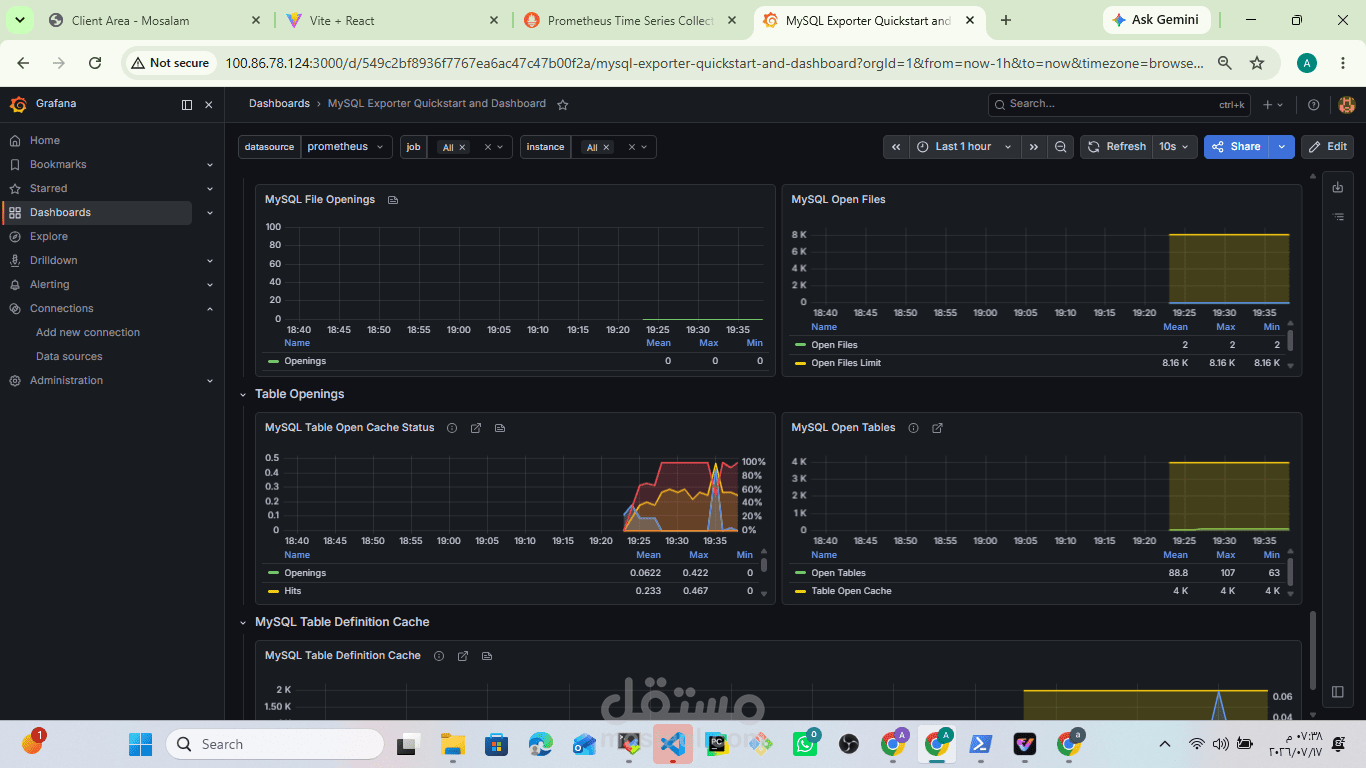Expand the Administration section chevron
The image size is (1366, 768).
tap(210, 381)
